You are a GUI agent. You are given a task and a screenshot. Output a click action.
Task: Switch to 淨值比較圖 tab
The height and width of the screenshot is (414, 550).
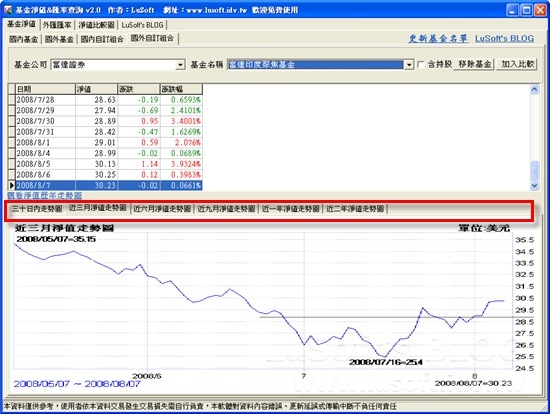[x=96, y=25]
